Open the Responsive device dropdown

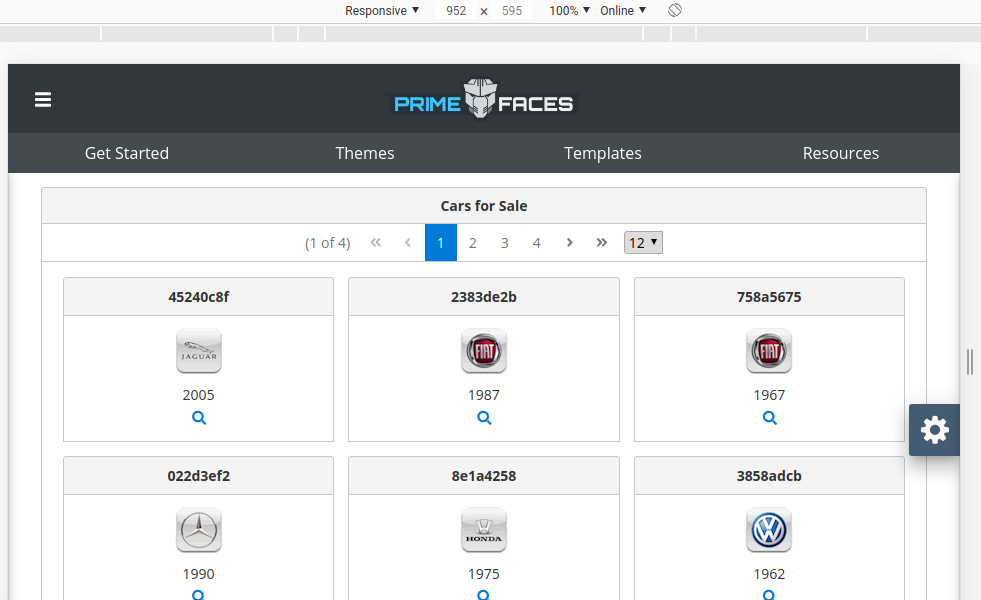(x=382, y=11)
